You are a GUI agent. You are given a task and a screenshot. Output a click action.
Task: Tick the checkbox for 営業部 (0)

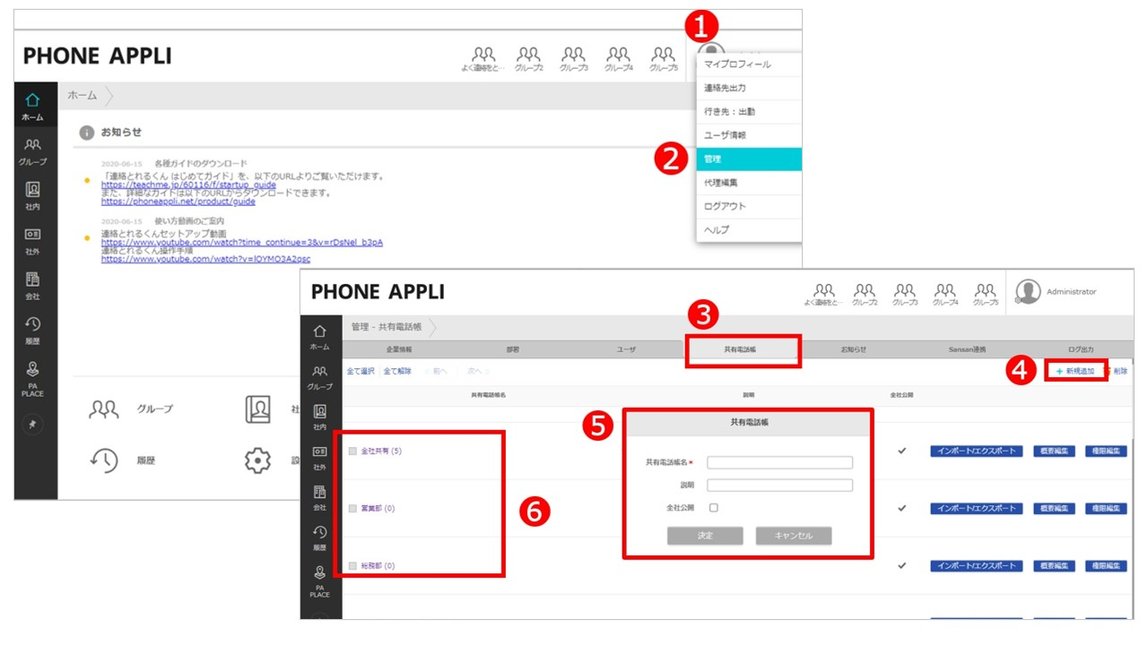click(x=353, y=508)
